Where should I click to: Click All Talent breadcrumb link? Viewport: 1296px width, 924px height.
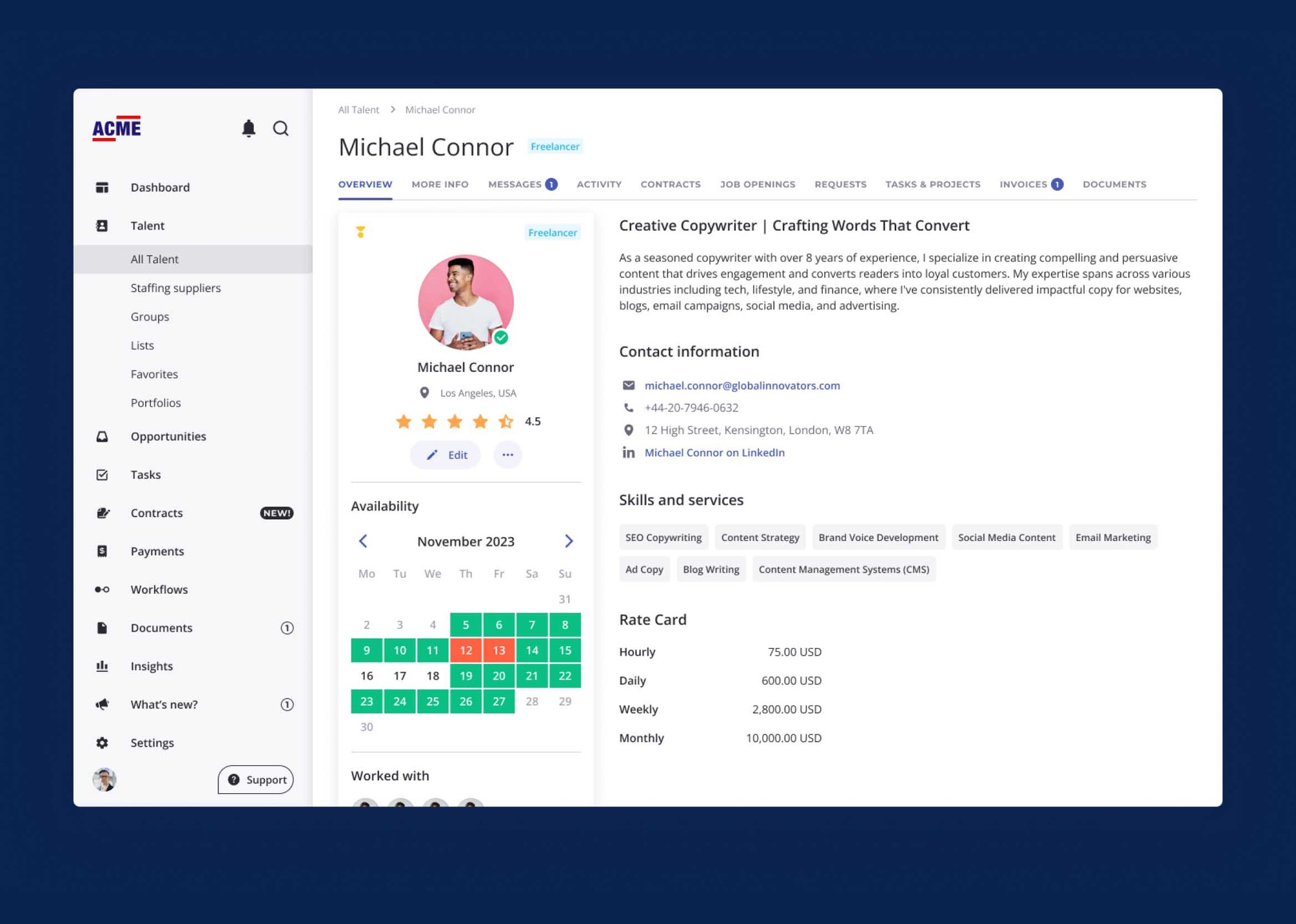pyautogui.click(x=358, y=110)
